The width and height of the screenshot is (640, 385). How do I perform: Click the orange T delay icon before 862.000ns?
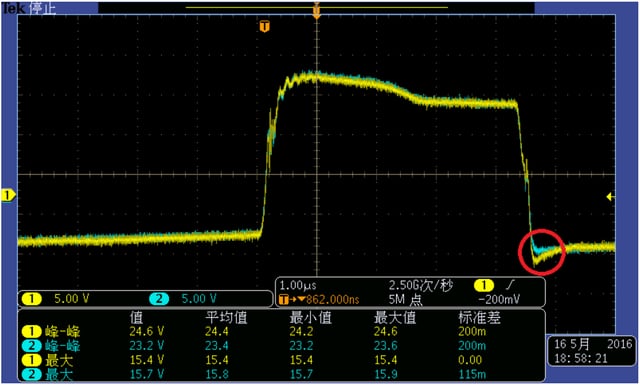tap(284, 300)
